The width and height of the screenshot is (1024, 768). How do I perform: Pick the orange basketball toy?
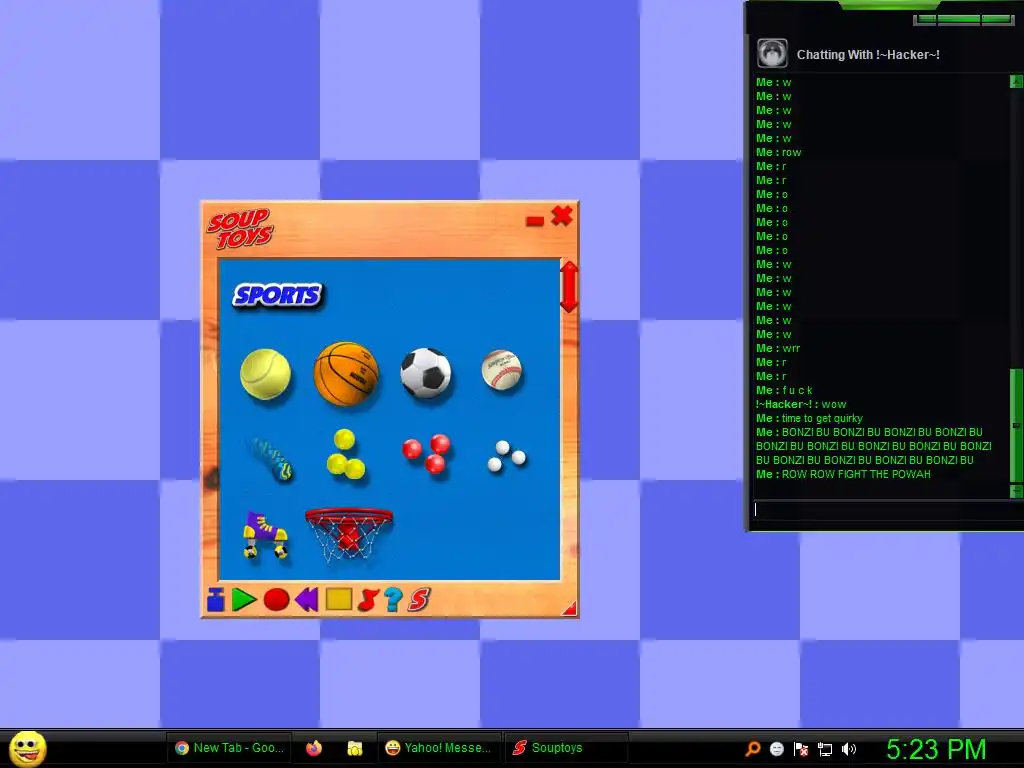[346, 374]
